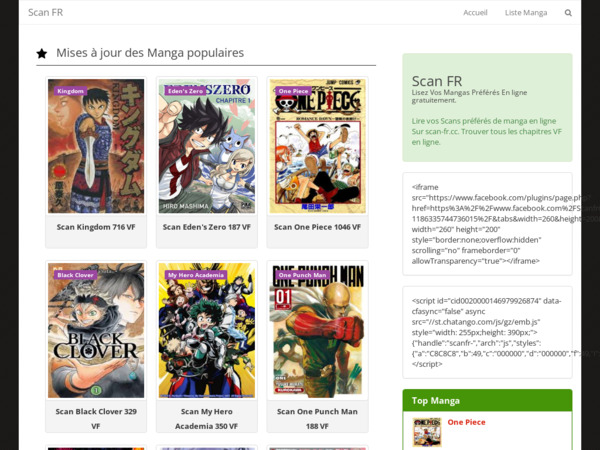Viewport: 600px width, 450px height.
Task: Click the iframe facebook code text block
Action: coord(487,224)
